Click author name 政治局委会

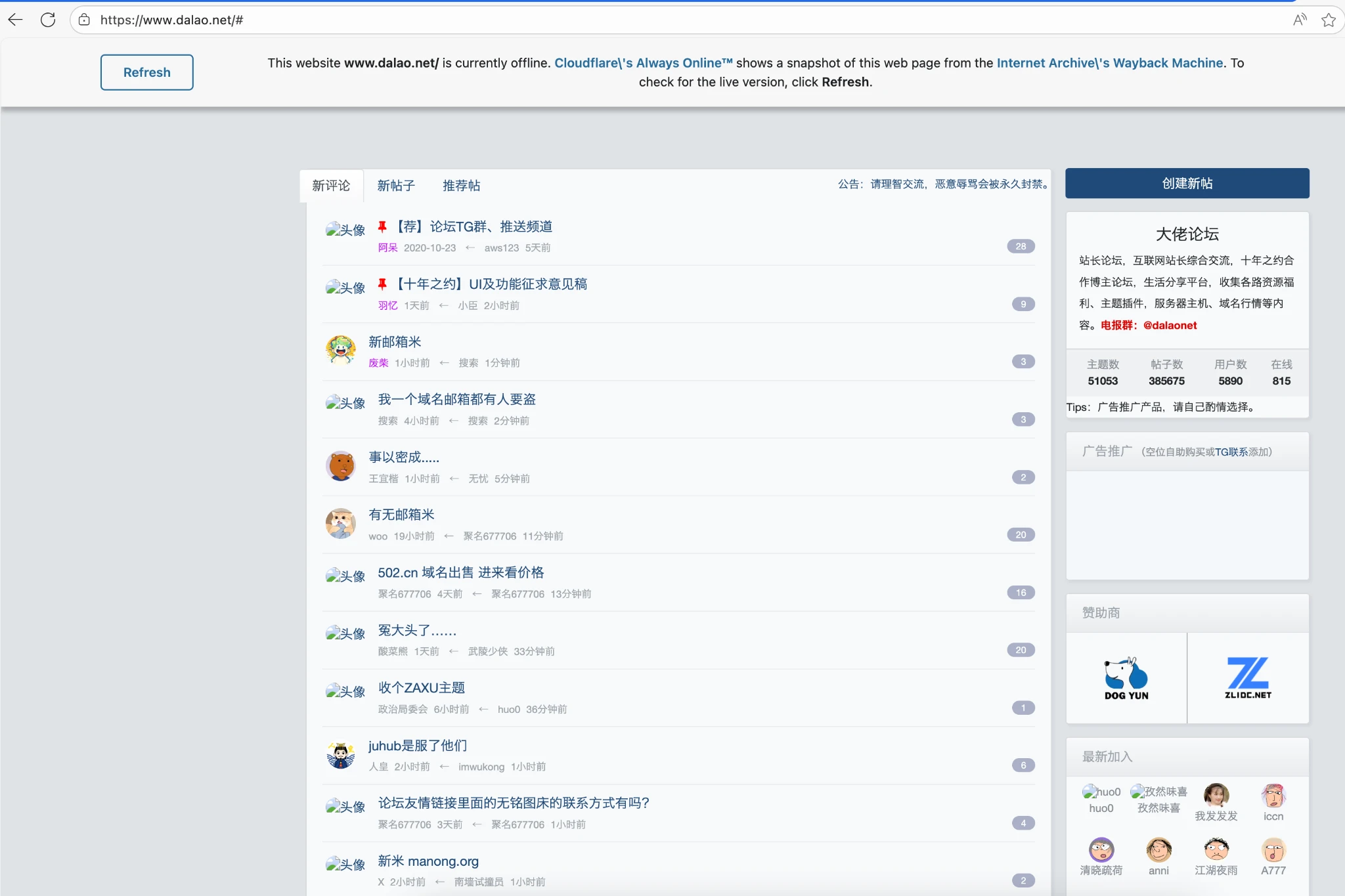[x=403, y=709]
